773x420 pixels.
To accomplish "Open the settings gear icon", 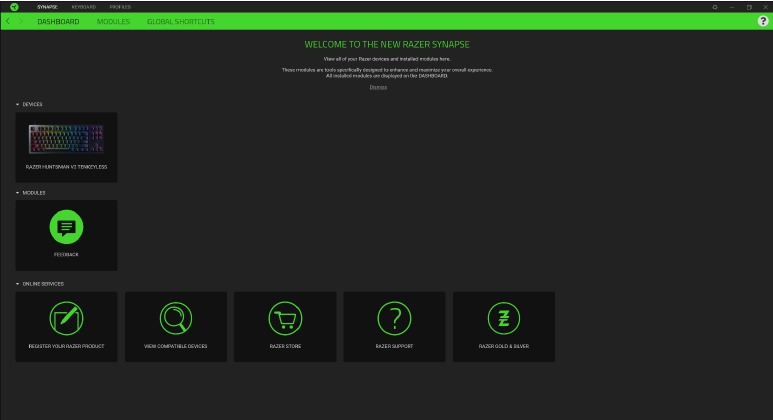I will (715, 7).
